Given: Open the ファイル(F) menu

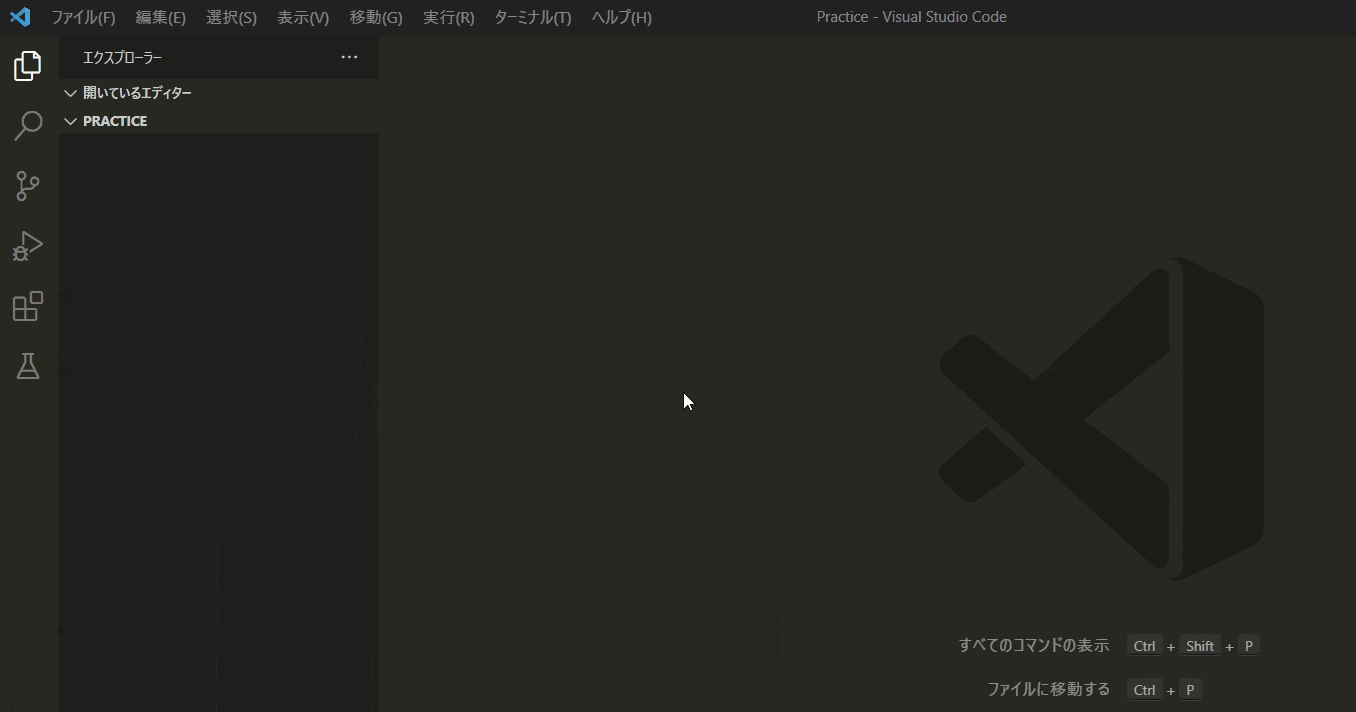Looking at the screenshot, I should click(x=83, y=17).
